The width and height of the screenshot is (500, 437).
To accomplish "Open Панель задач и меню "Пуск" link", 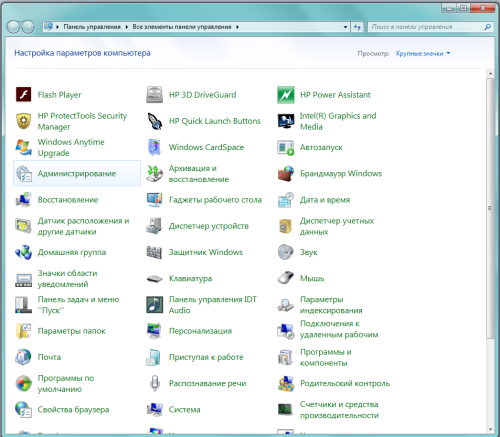I will pos(78,305).
